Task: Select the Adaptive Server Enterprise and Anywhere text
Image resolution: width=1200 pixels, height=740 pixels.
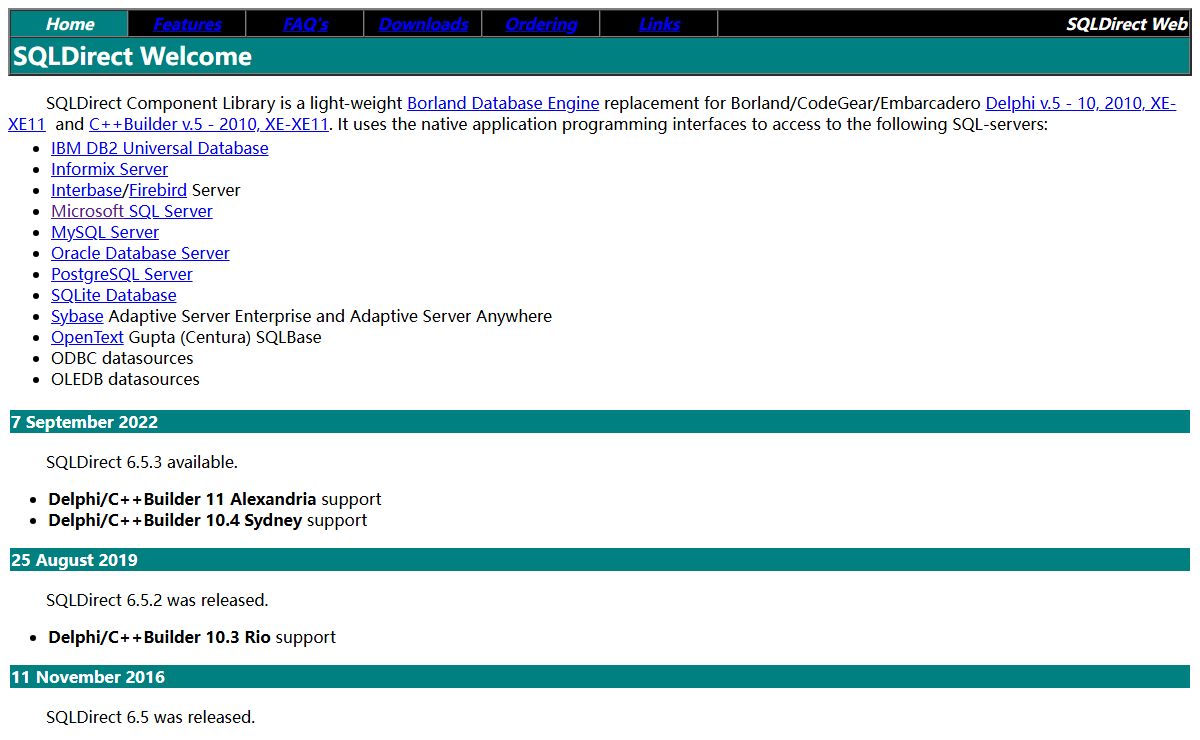Action: pos(330,316)
